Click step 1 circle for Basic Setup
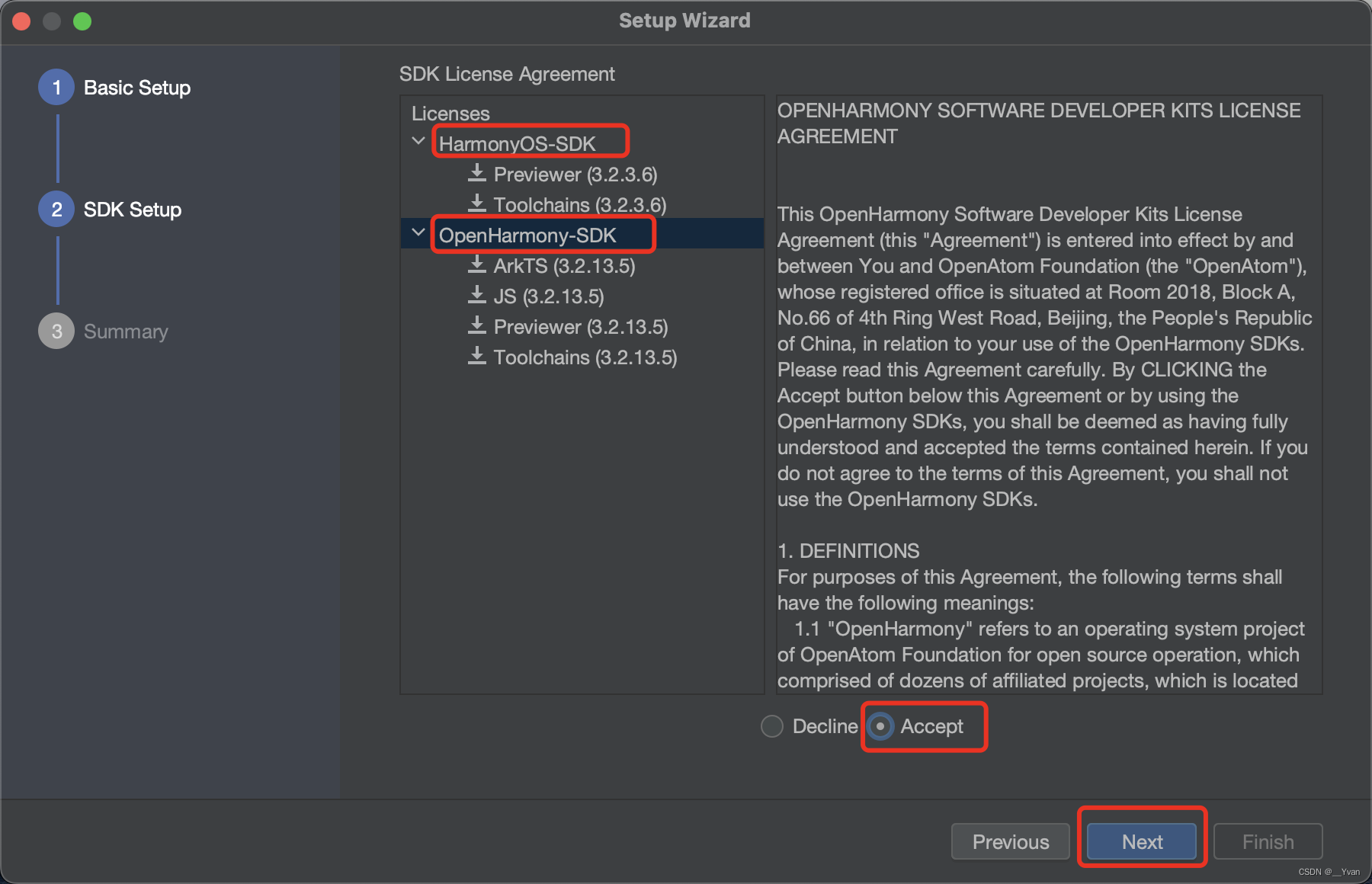 [56, 88]
